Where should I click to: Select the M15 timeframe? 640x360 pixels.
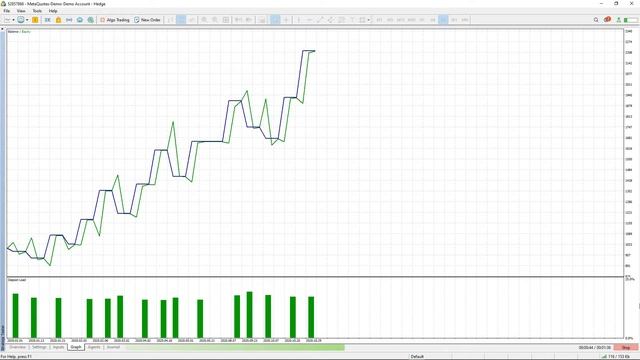tap(400, 20)
